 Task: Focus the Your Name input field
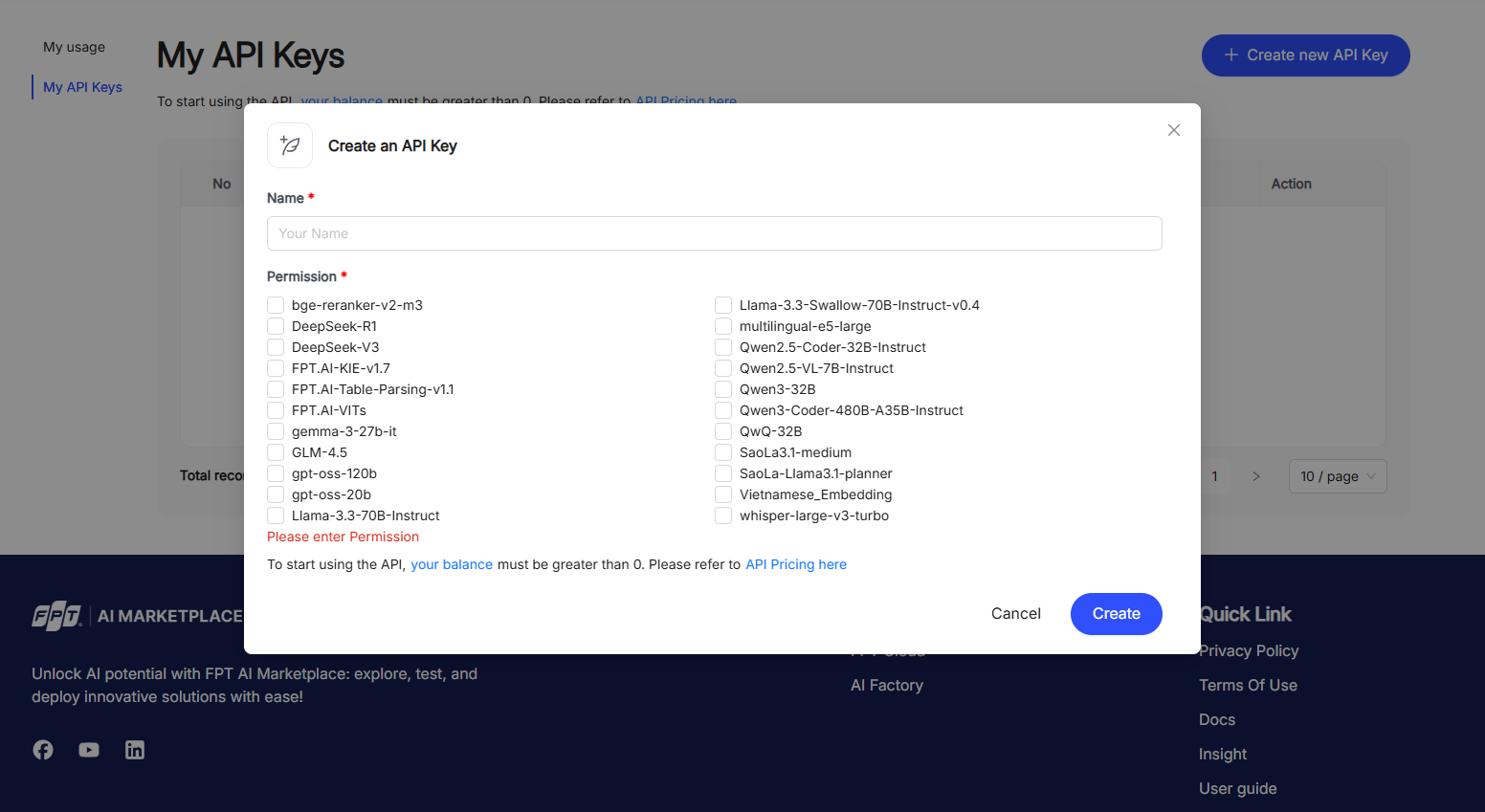(x=714, y=233)
